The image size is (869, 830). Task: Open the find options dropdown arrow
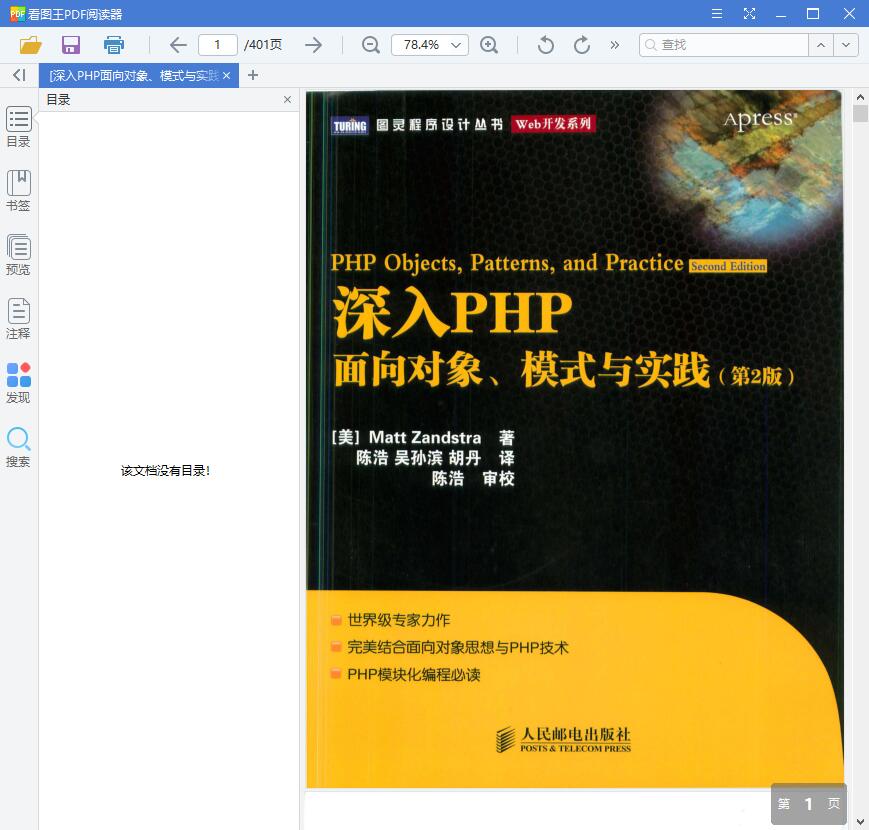pyautogui.click(x=845, y=44)
